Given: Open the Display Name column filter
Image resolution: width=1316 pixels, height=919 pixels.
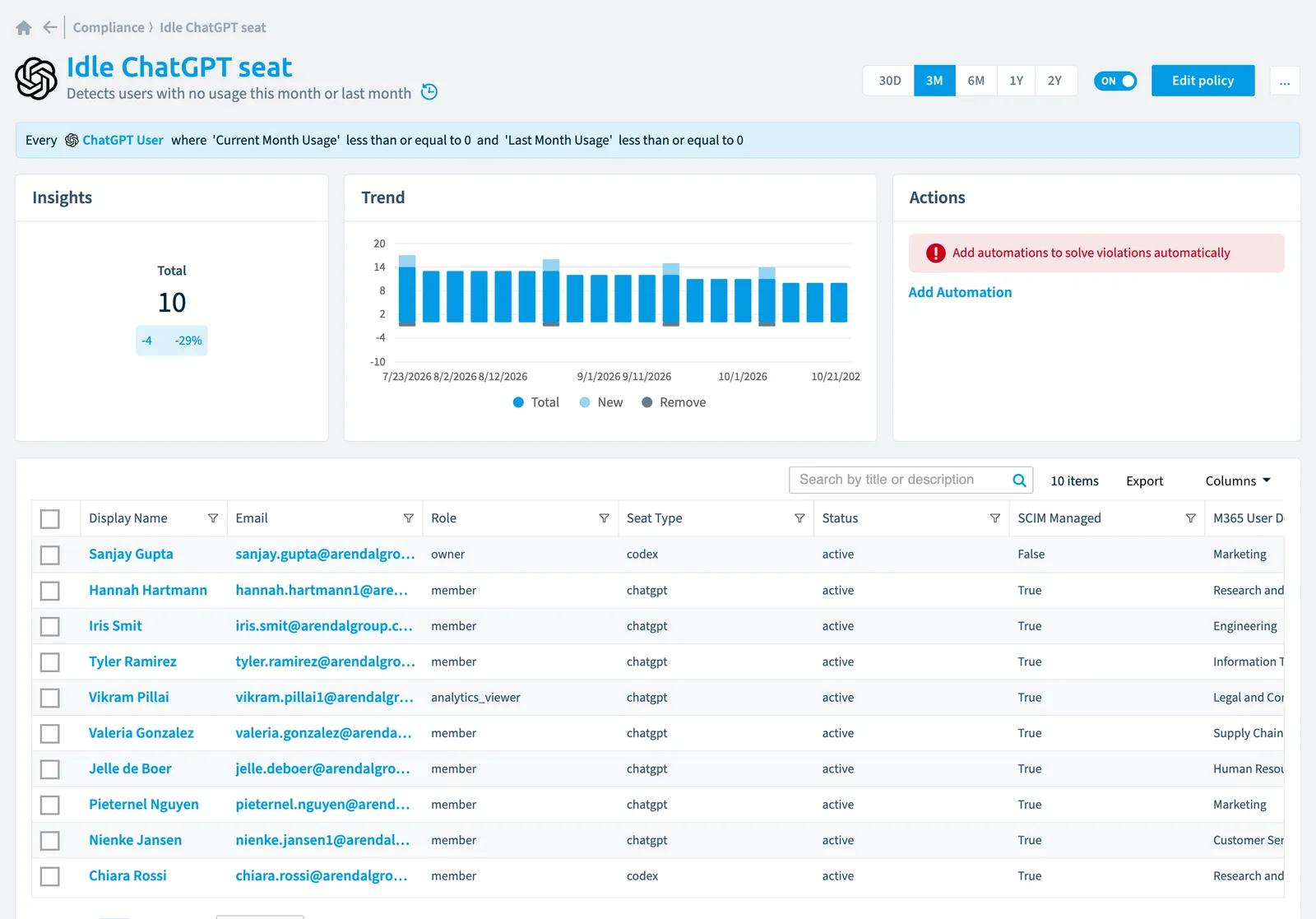Looking at the screenshot, I should pyautogui.click(x=213, y=518).
